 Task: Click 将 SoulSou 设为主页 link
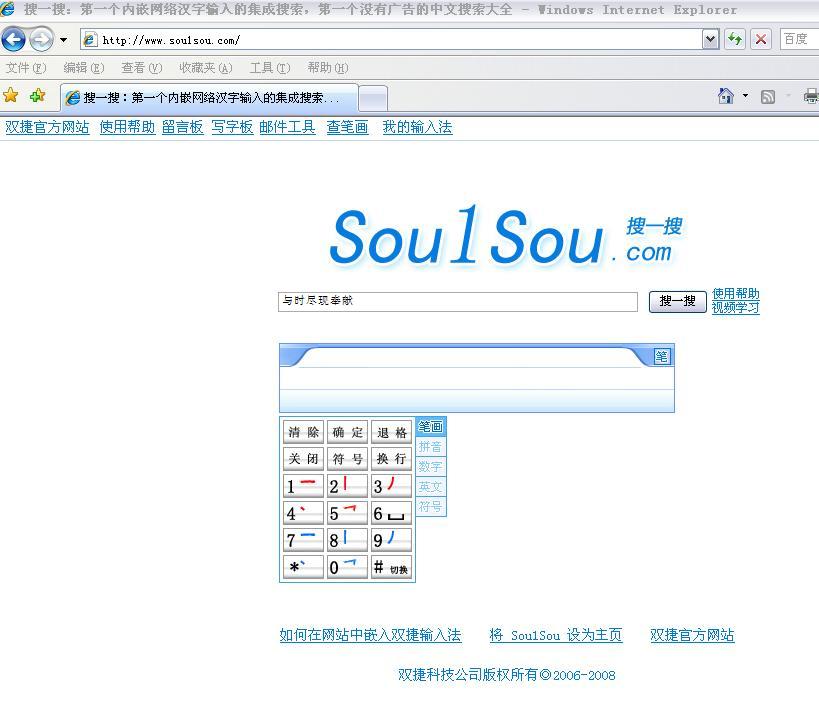pyautogui.click(x=556, y=635)
